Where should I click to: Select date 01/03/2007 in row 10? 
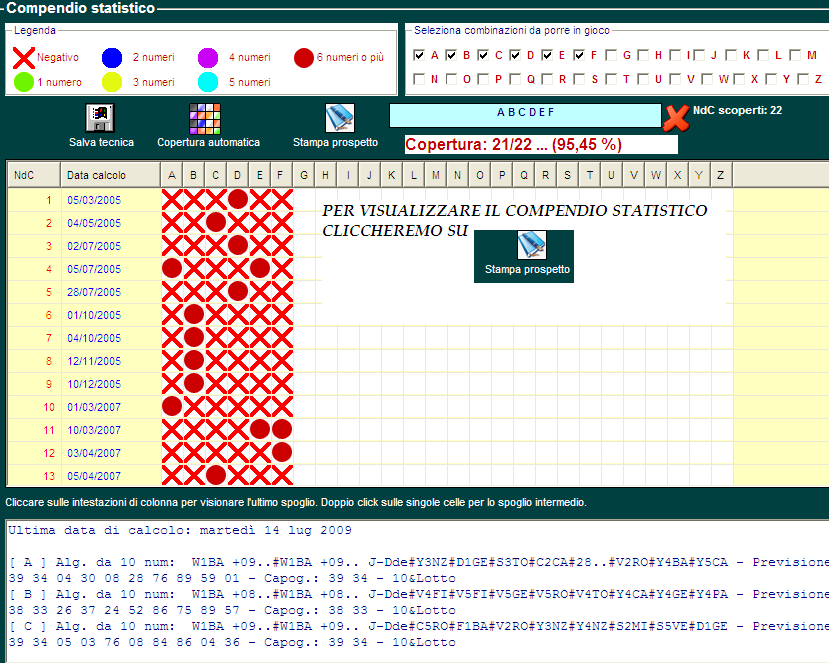pos(94,407)
